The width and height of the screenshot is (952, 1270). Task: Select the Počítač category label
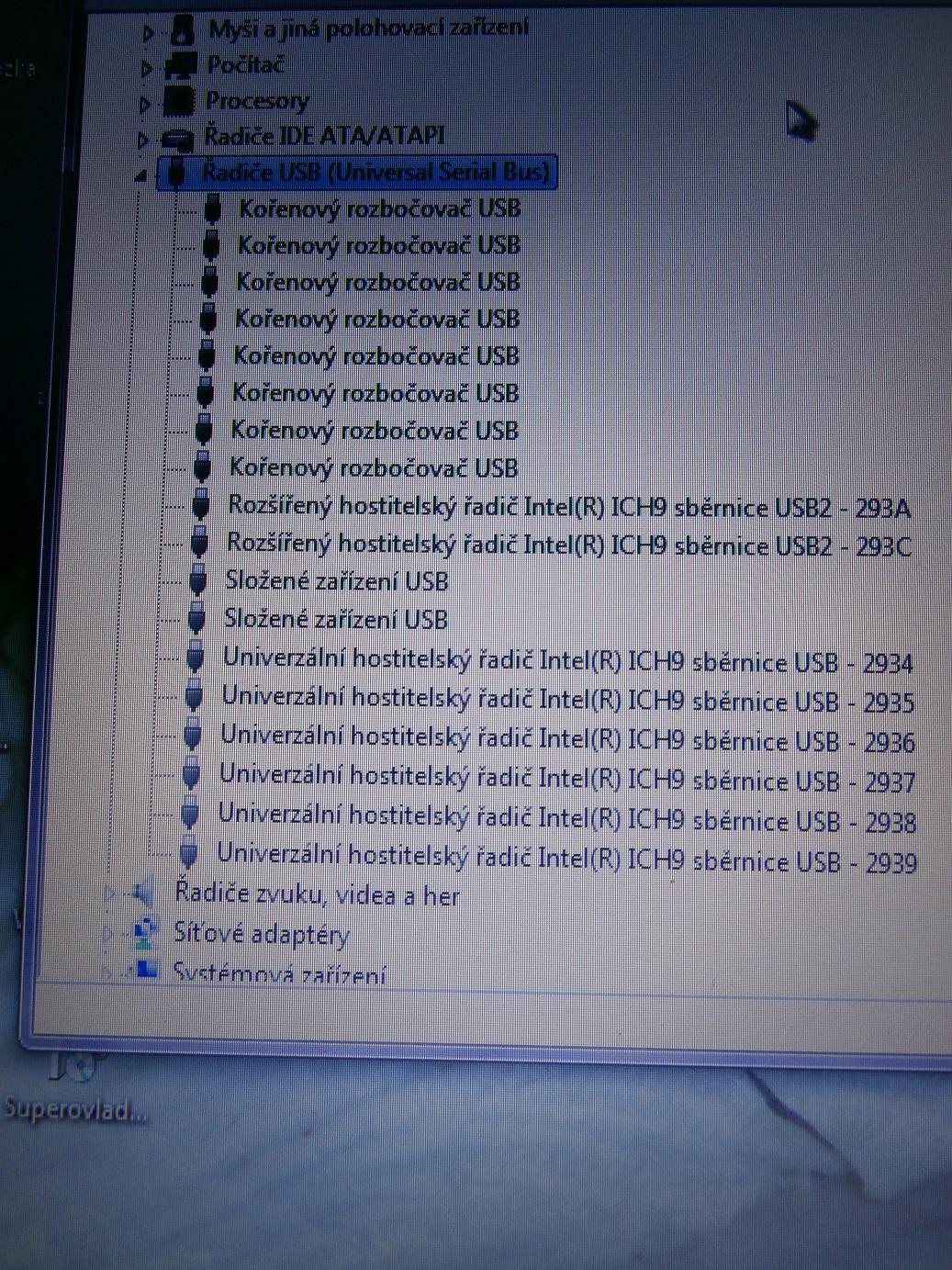[x=245, y=65]
